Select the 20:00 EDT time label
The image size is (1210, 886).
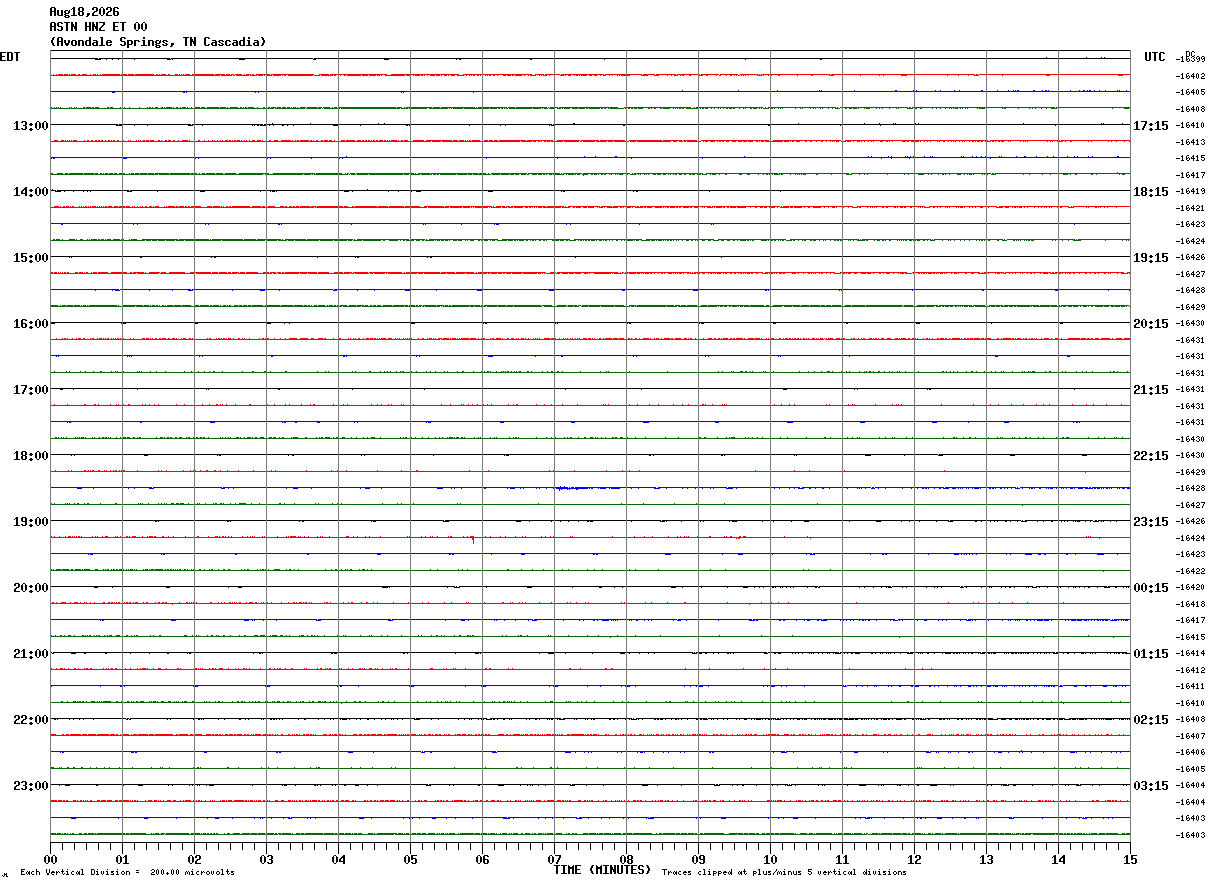[x=30, y=588]
